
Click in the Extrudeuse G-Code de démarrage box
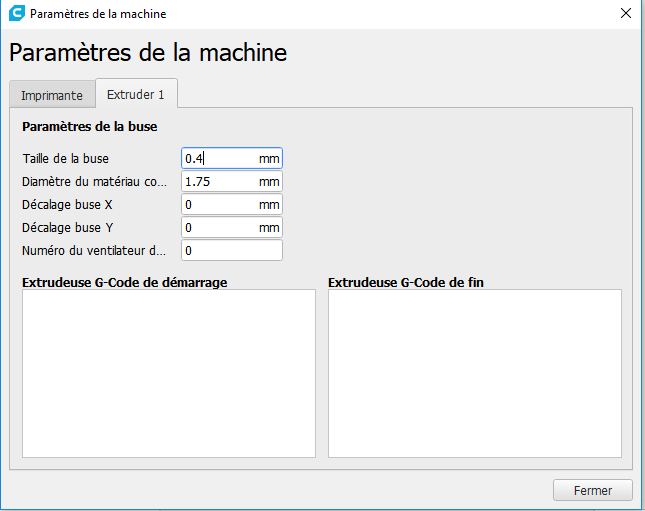click(x=169, y=373)
